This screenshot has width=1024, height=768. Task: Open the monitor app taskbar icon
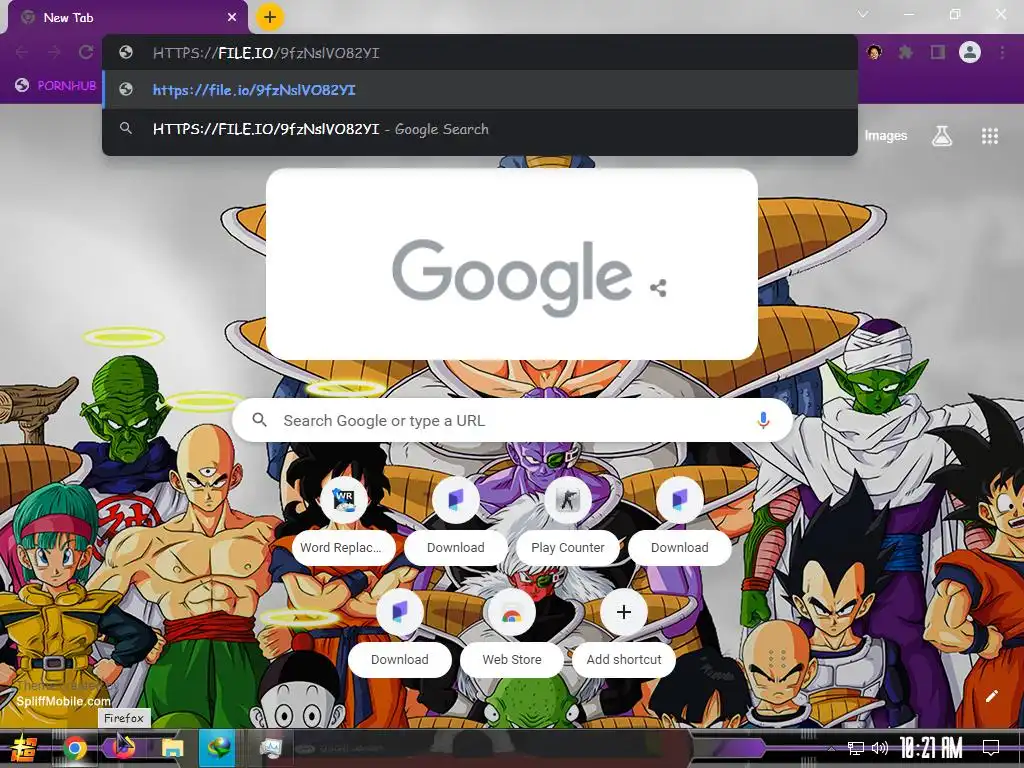(x=270, y=748)
